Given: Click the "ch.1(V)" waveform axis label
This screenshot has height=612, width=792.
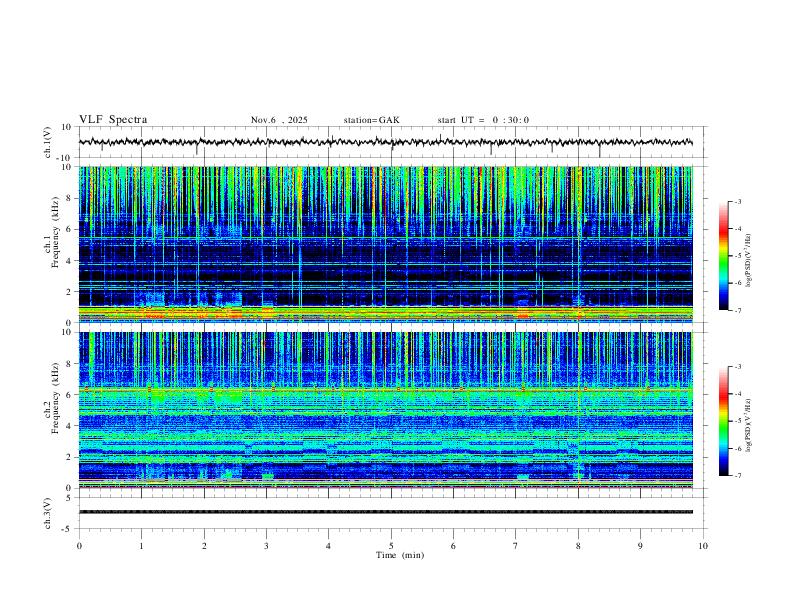Looking at the screenshot, I should point(48,142).
